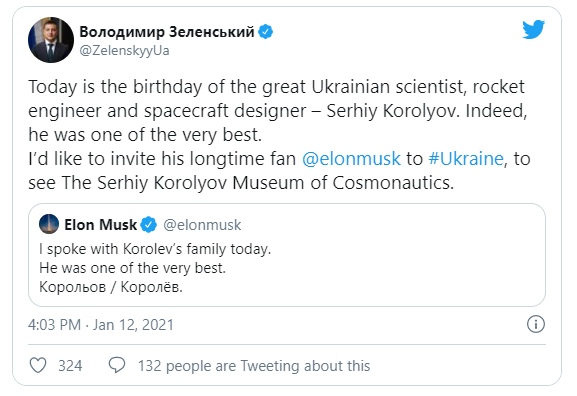Open Zelenskyy's profile picture
The image size is (577, 396).
pos(51,40)
